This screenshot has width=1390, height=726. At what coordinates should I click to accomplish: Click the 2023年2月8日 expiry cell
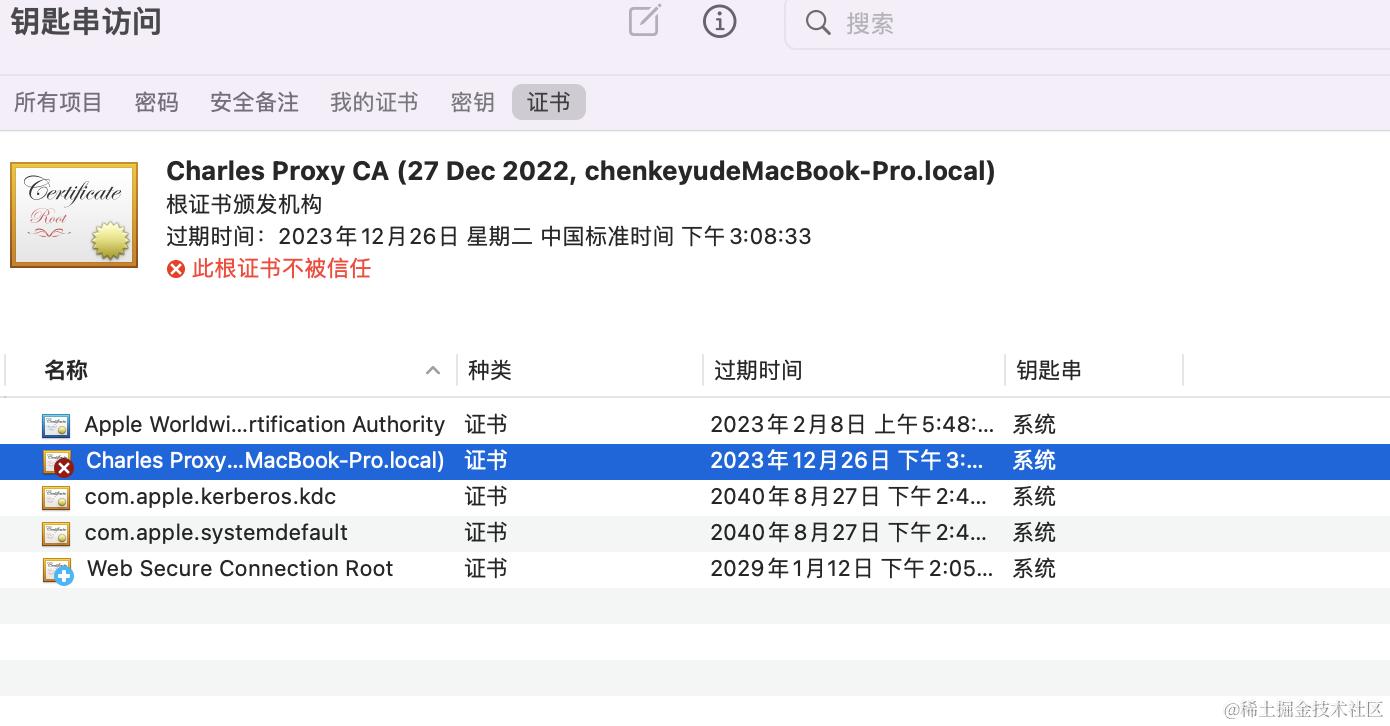point(852,424)
